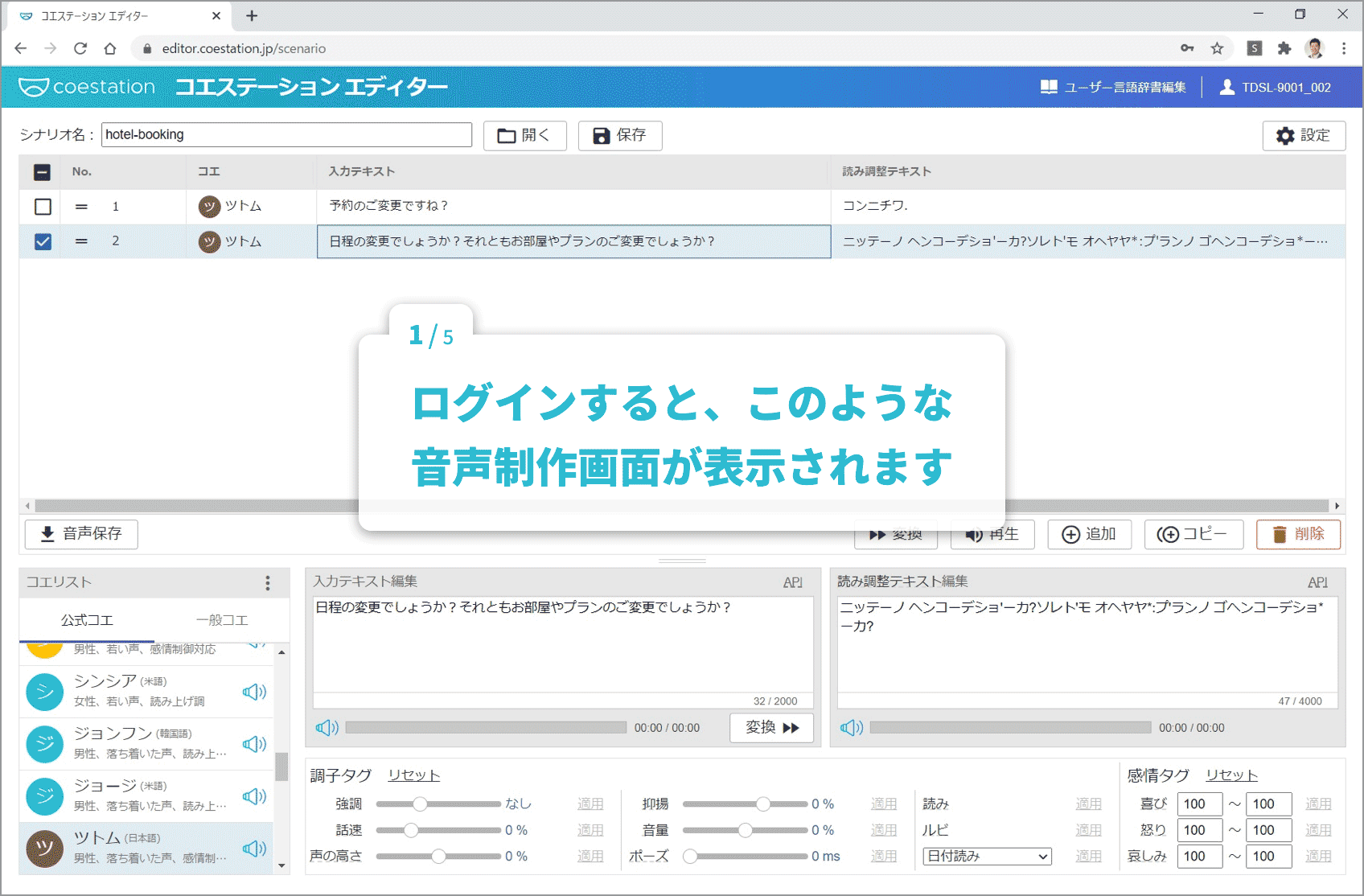Open コエリスト three-dot options menu
Screen dimensions: 1364x896
click(x=268, y=583)
